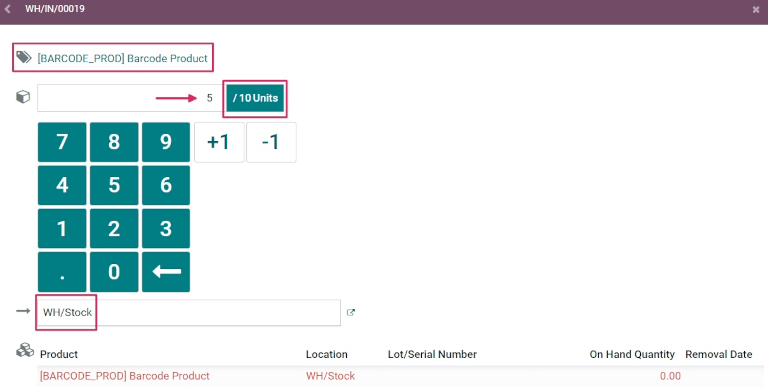Click the stock quants boxes icon
This screenshot has height=391, width=768.
[25, 350]
